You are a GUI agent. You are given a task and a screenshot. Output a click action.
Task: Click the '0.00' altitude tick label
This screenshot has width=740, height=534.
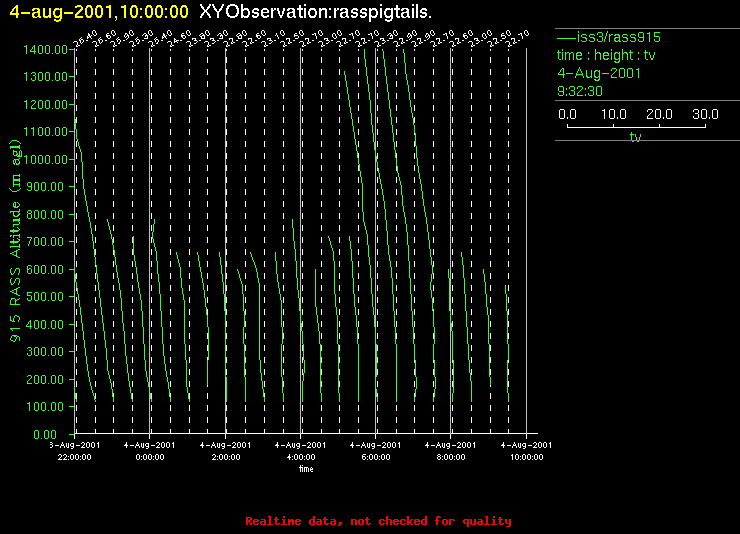[45, 434]
